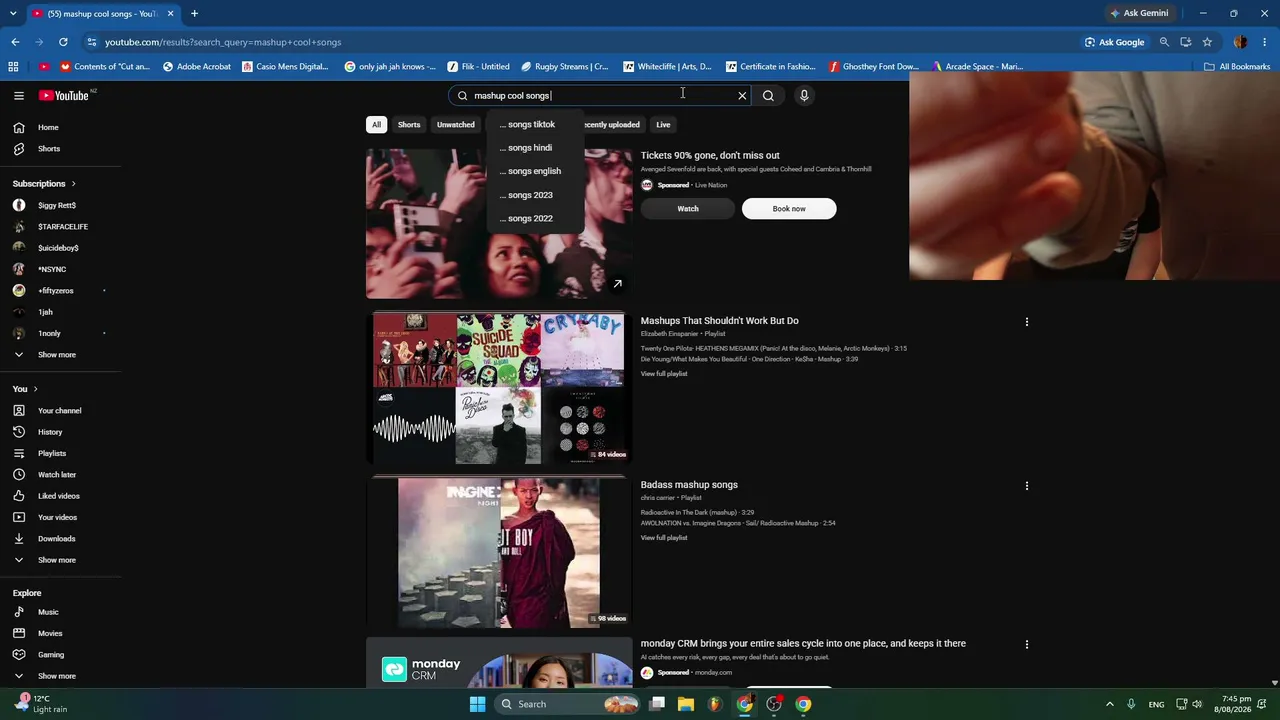Open the YouTube guide hamburger menu

click(18, 96)
